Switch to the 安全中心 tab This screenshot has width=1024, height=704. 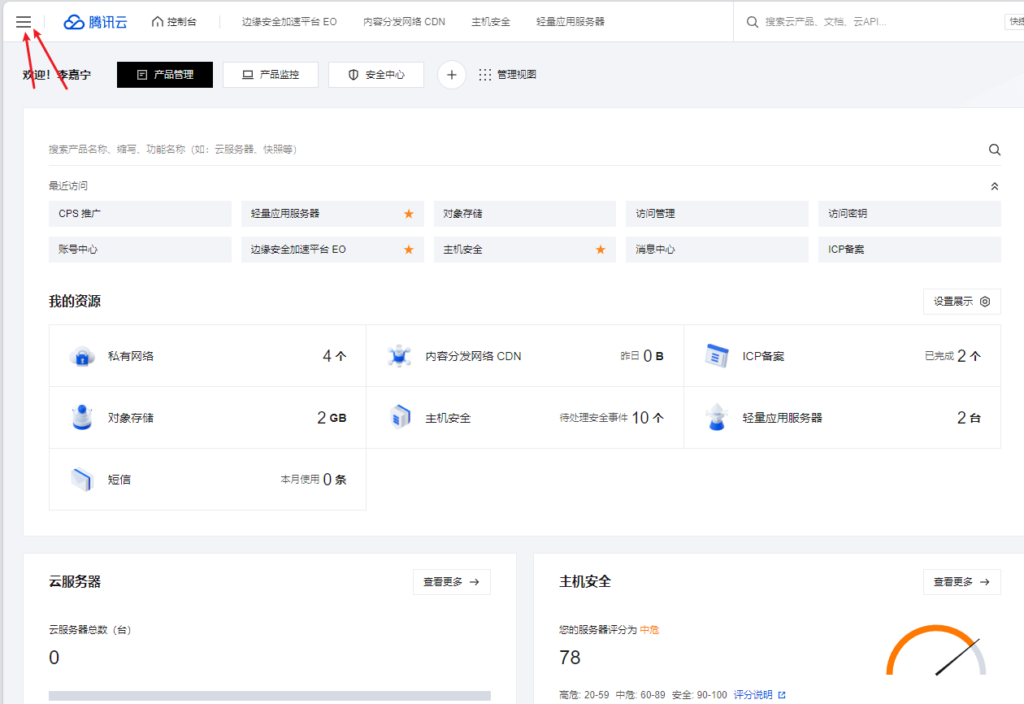[376, 75]
